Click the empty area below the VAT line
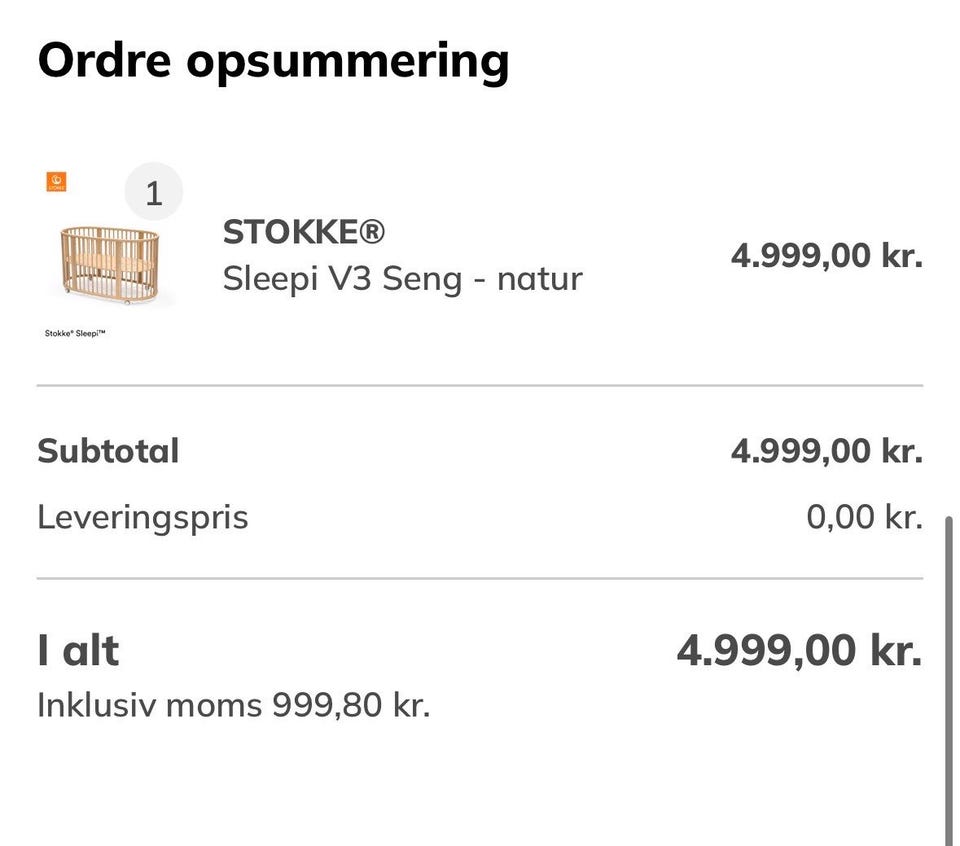The width and height of the screenshot is (960, 846). coord(480,790)
